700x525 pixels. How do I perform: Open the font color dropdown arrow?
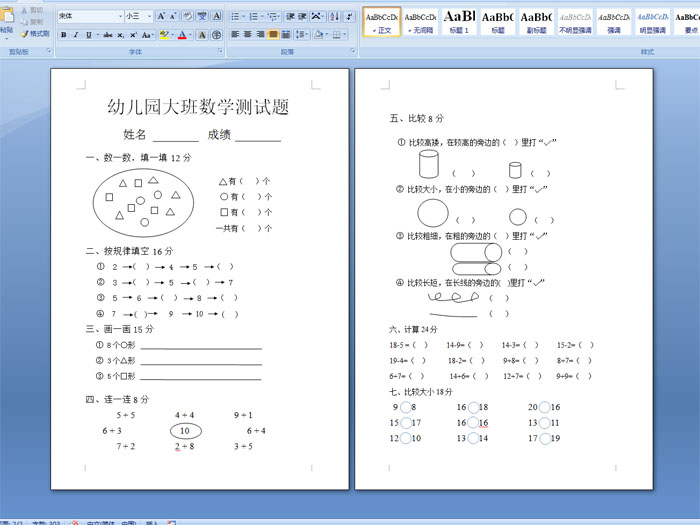point(191,34)
